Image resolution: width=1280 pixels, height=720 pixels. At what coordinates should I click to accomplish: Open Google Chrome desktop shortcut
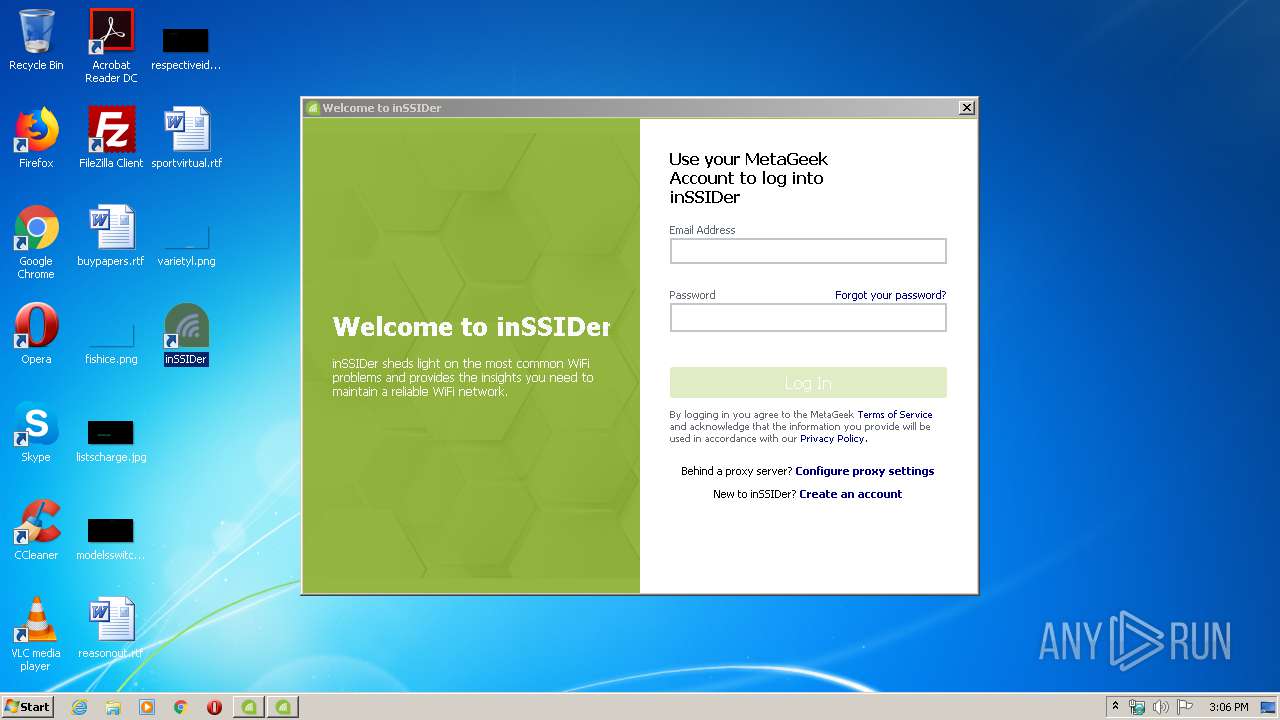click(36, 242)
